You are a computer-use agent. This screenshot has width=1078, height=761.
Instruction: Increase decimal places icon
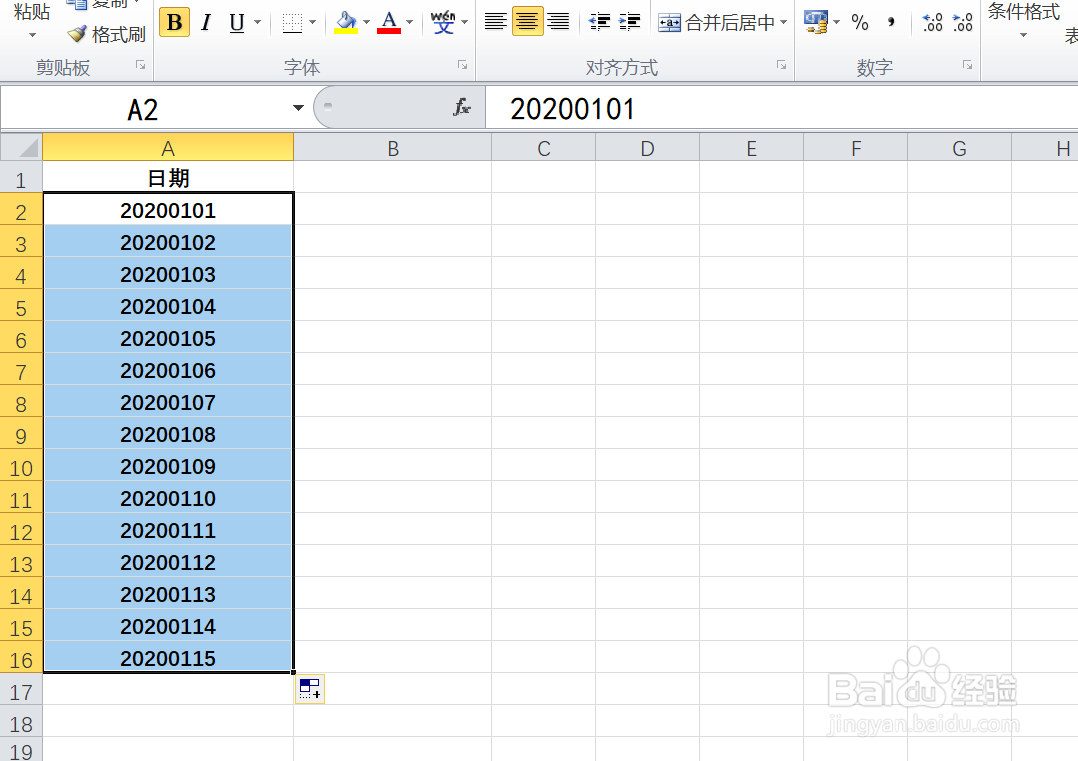point(932,22)
